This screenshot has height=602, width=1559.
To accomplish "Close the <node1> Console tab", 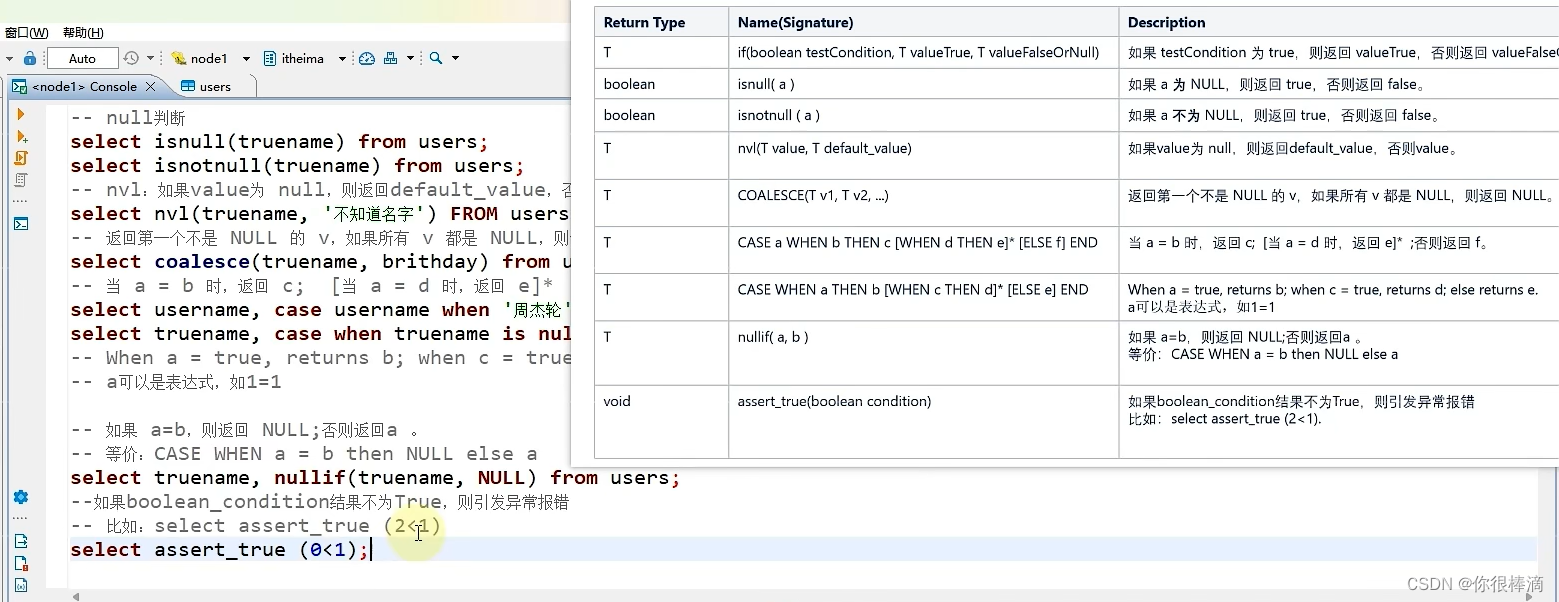I will click(x=151, y=86).
